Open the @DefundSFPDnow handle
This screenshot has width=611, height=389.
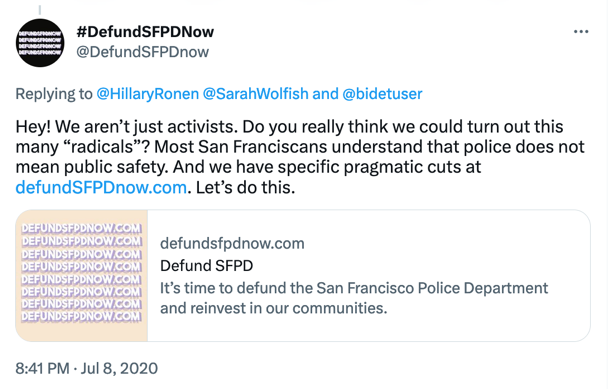click(143, 52)
